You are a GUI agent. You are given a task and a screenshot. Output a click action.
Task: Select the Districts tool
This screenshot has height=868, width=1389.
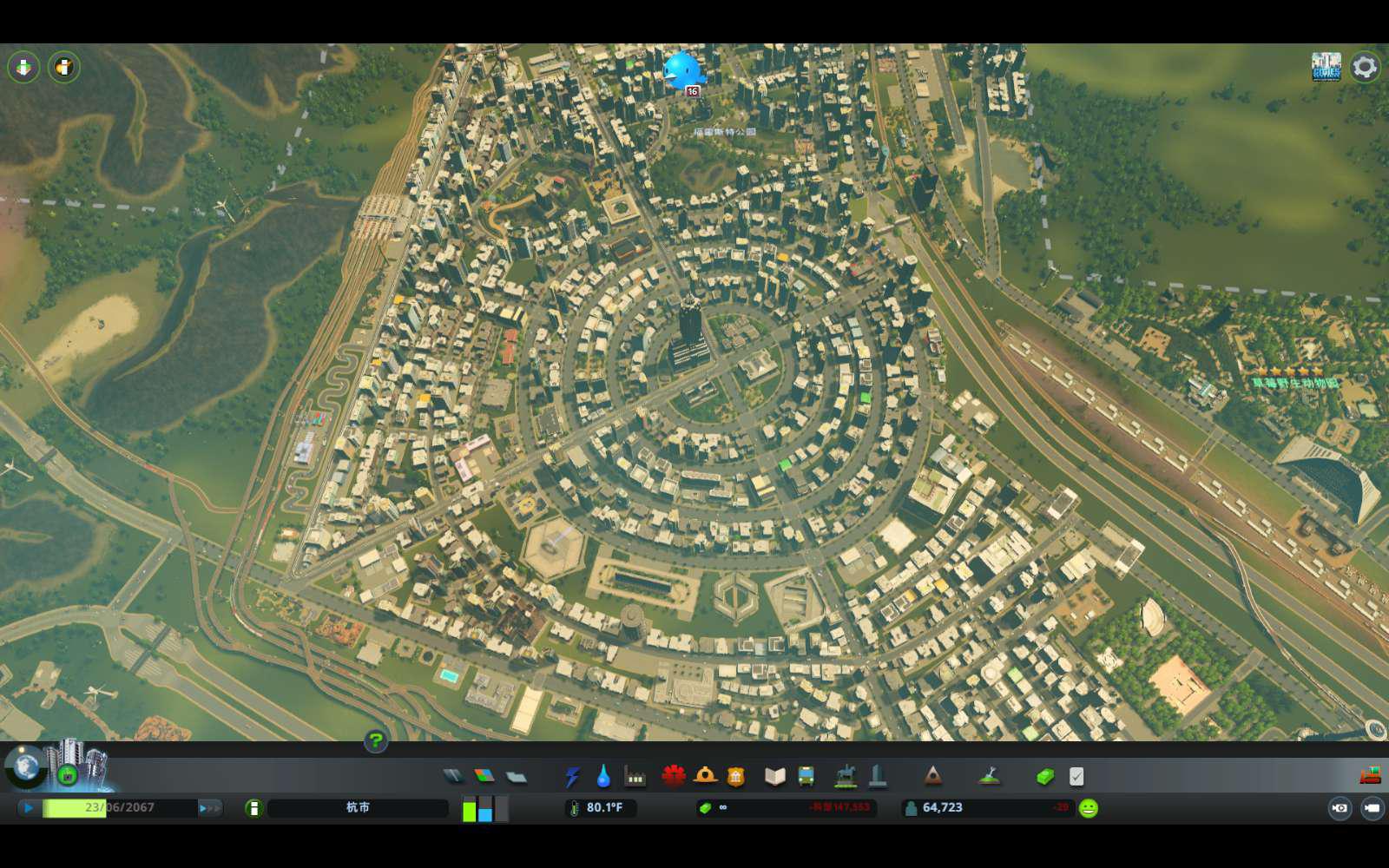(517, 776)
